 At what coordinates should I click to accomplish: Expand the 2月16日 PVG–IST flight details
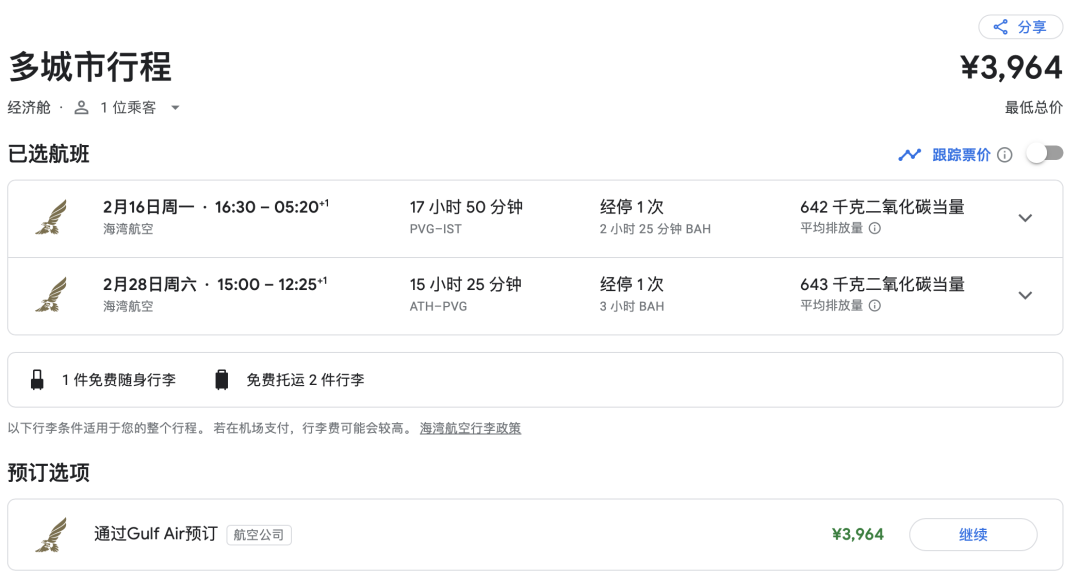[x=1025, y=218]
